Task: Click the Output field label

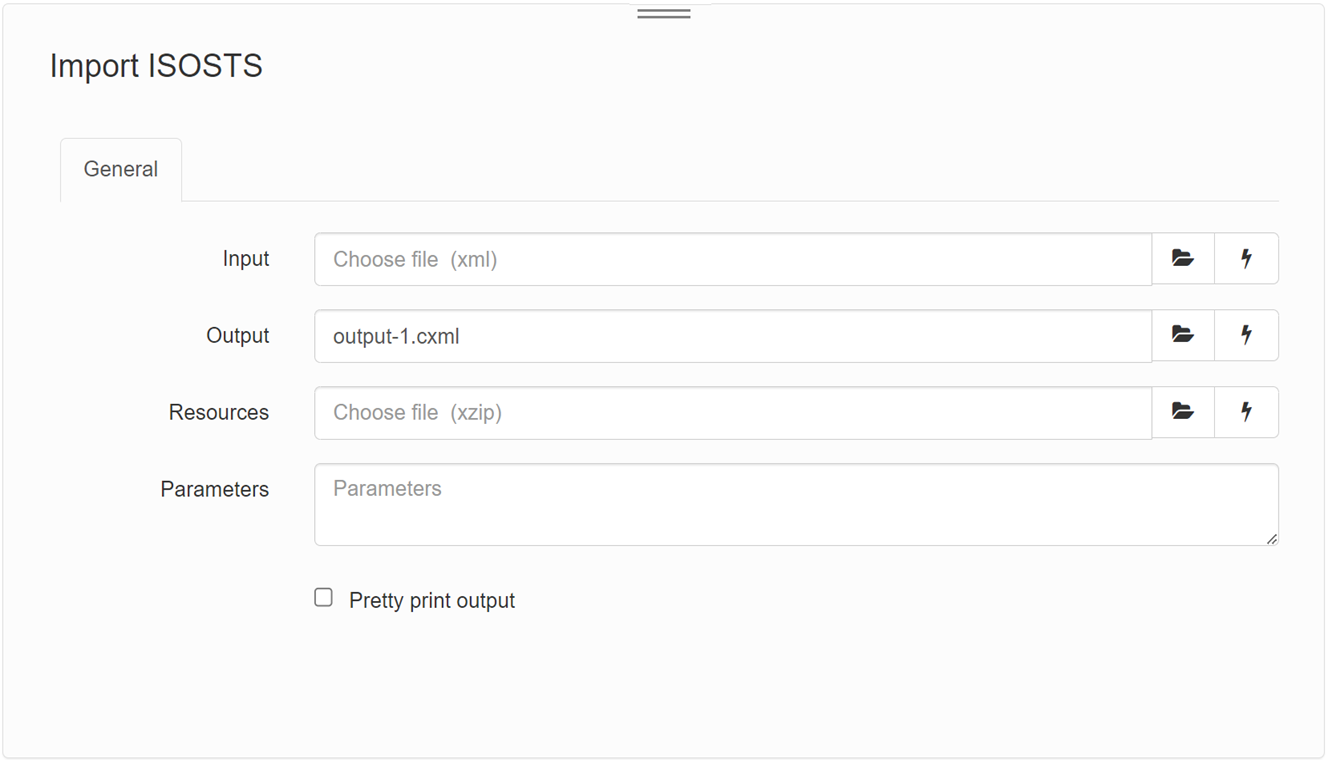Action: point(238,336)
